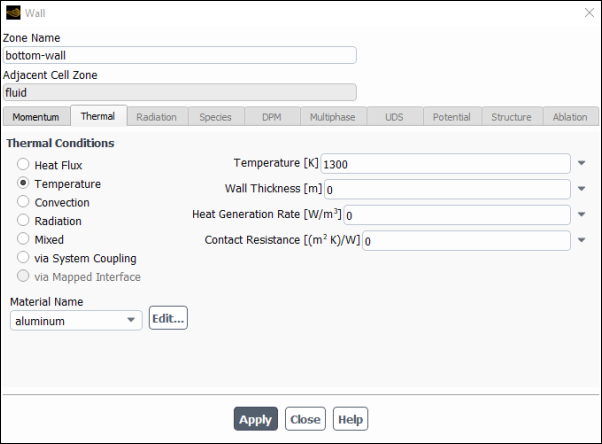Open Help for the Wall dialog
Image resolution: width=602 pixels, height=444 pixels.
tap(350, 419)
